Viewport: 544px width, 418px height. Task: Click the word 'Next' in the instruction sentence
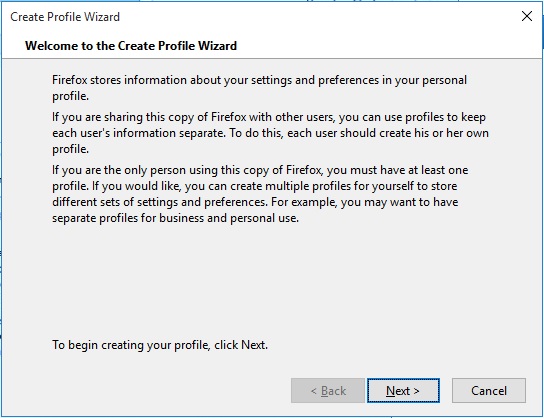253,345
